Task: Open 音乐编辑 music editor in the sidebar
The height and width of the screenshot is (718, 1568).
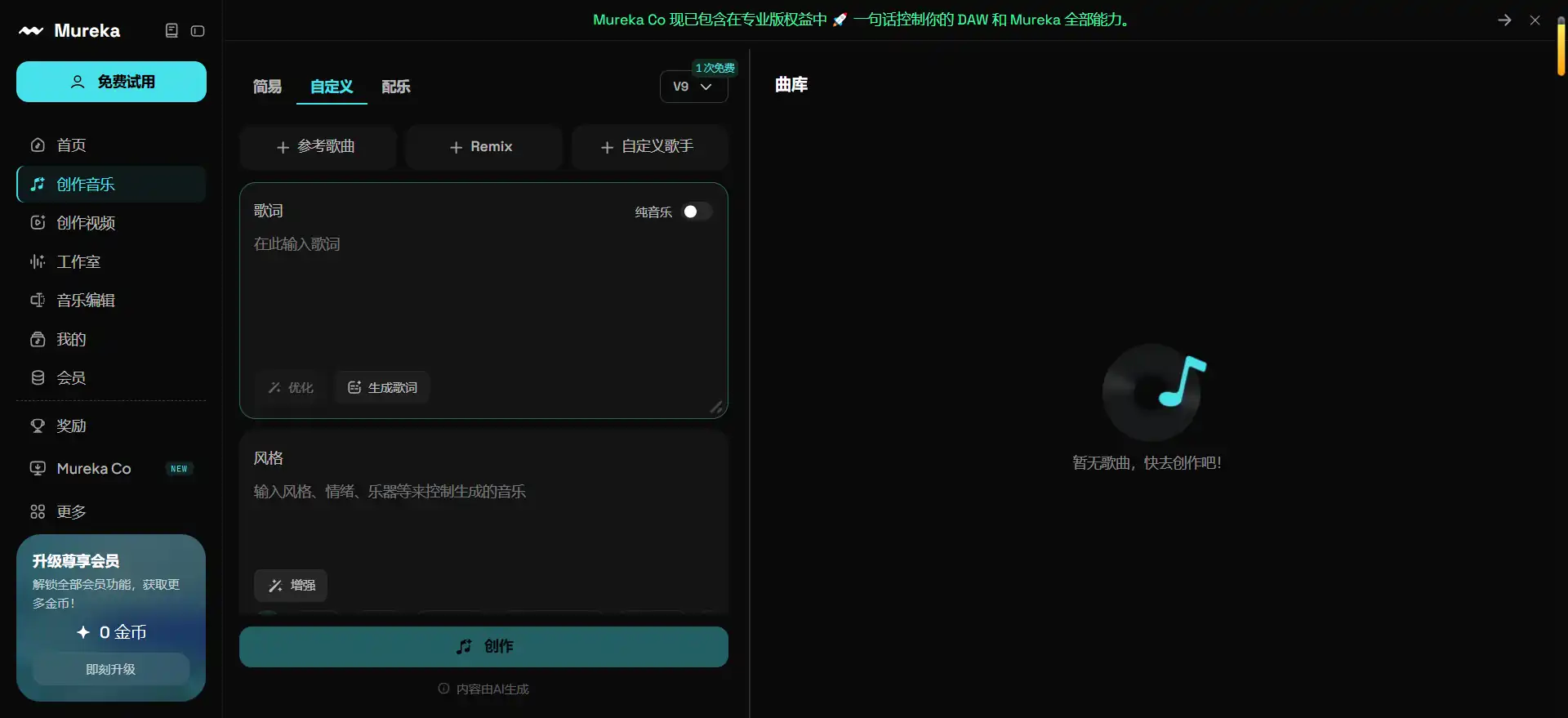Action: point(111,301)
